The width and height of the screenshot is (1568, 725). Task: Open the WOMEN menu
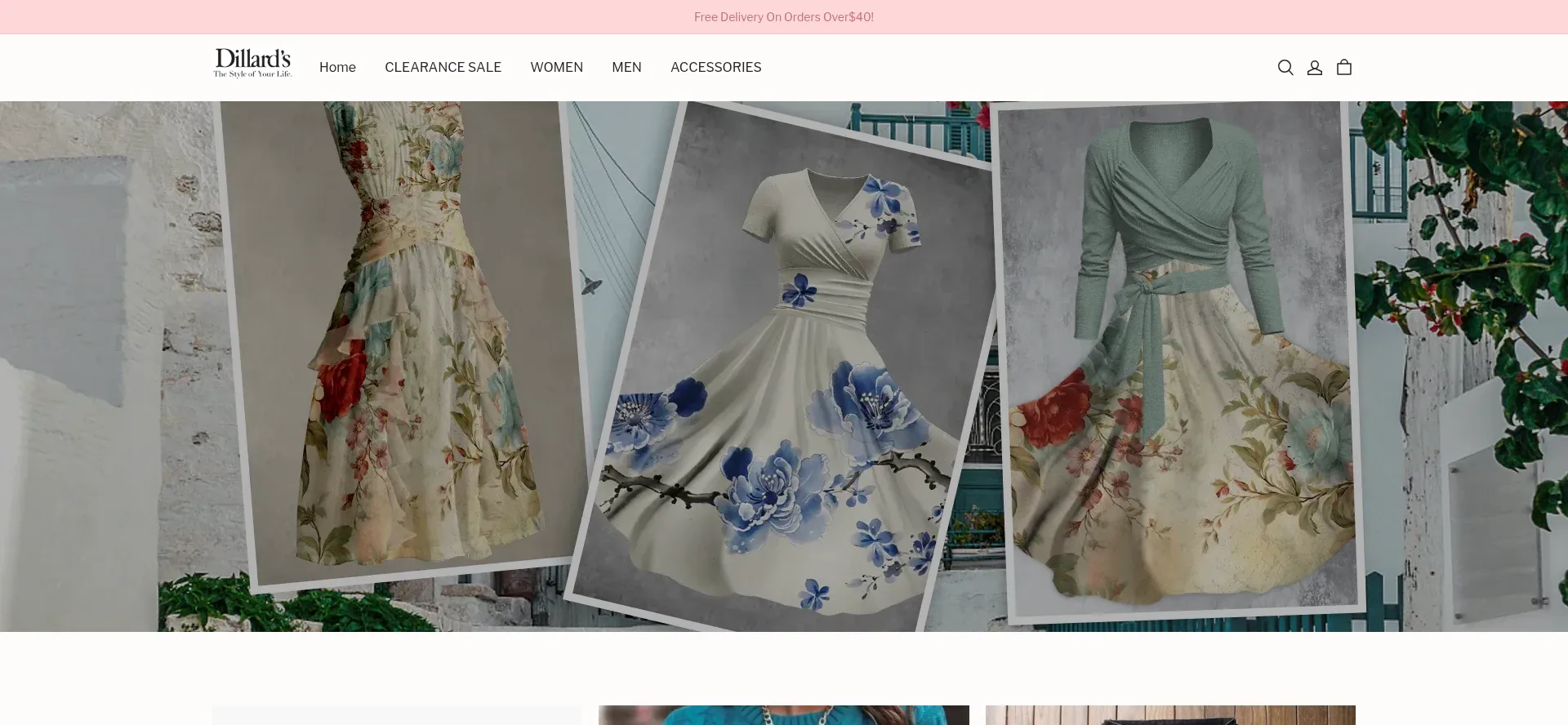coord(557,68)
